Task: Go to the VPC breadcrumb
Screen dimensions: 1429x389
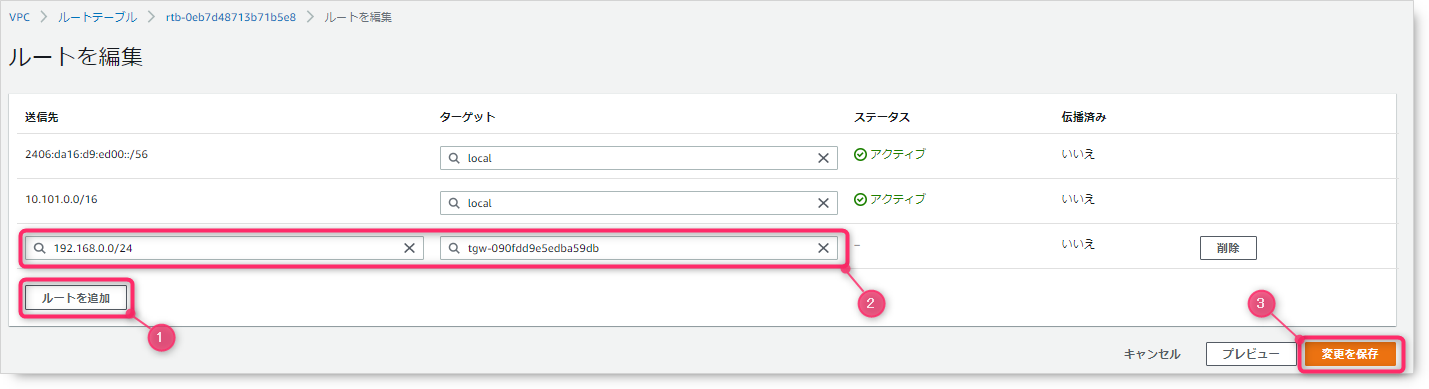Action: (19, 17)
